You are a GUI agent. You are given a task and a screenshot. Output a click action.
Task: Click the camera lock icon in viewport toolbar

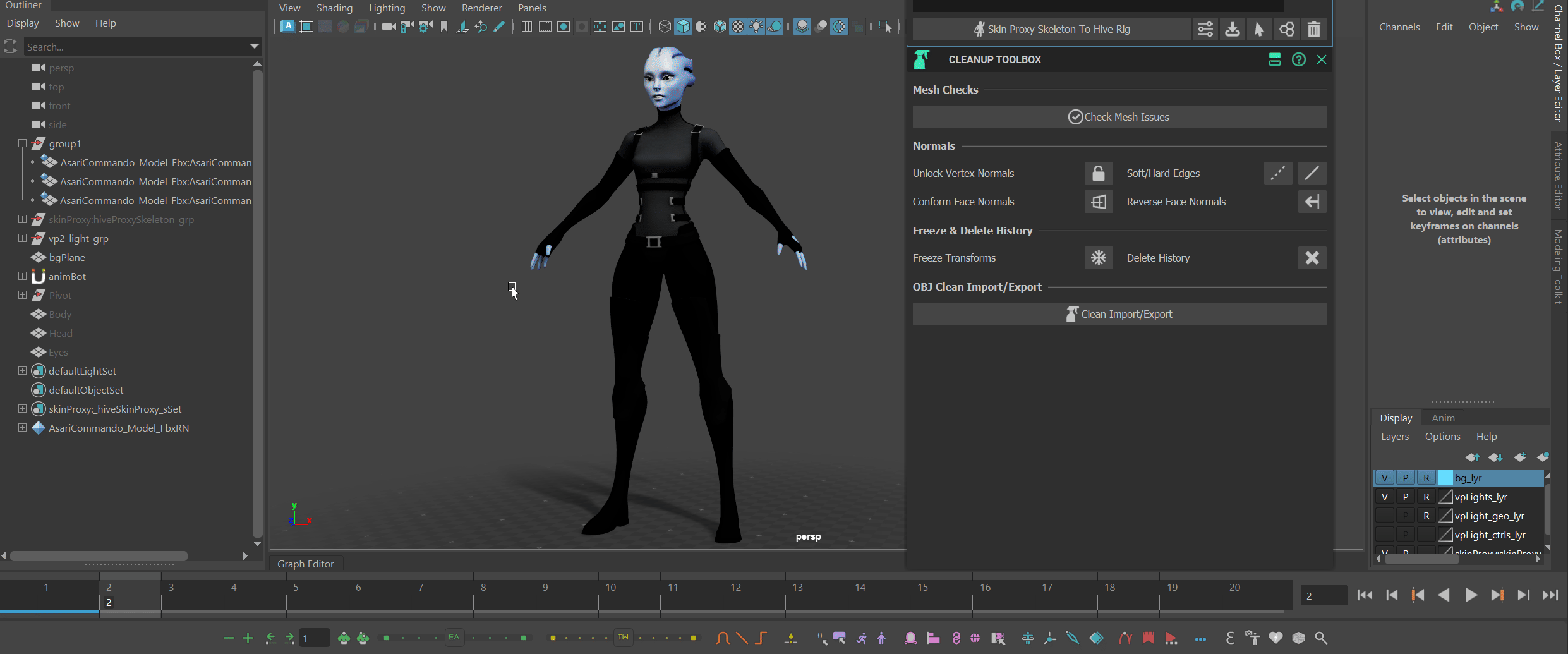pos(407,27)
